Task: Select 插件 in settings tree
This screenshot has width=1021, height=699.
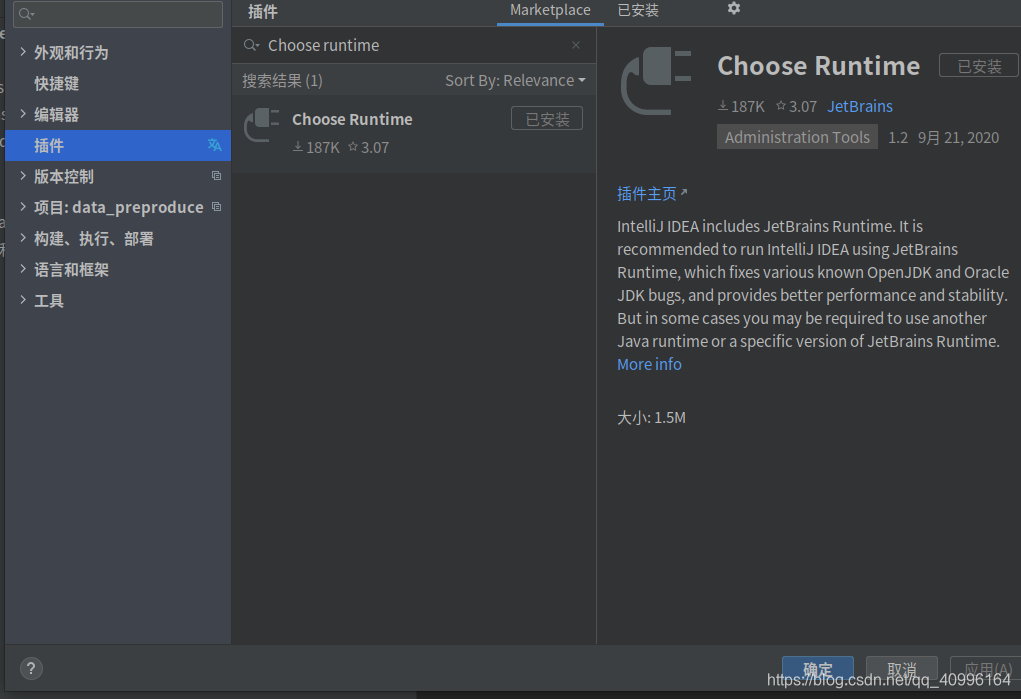Action: click(x=118, y=145)
